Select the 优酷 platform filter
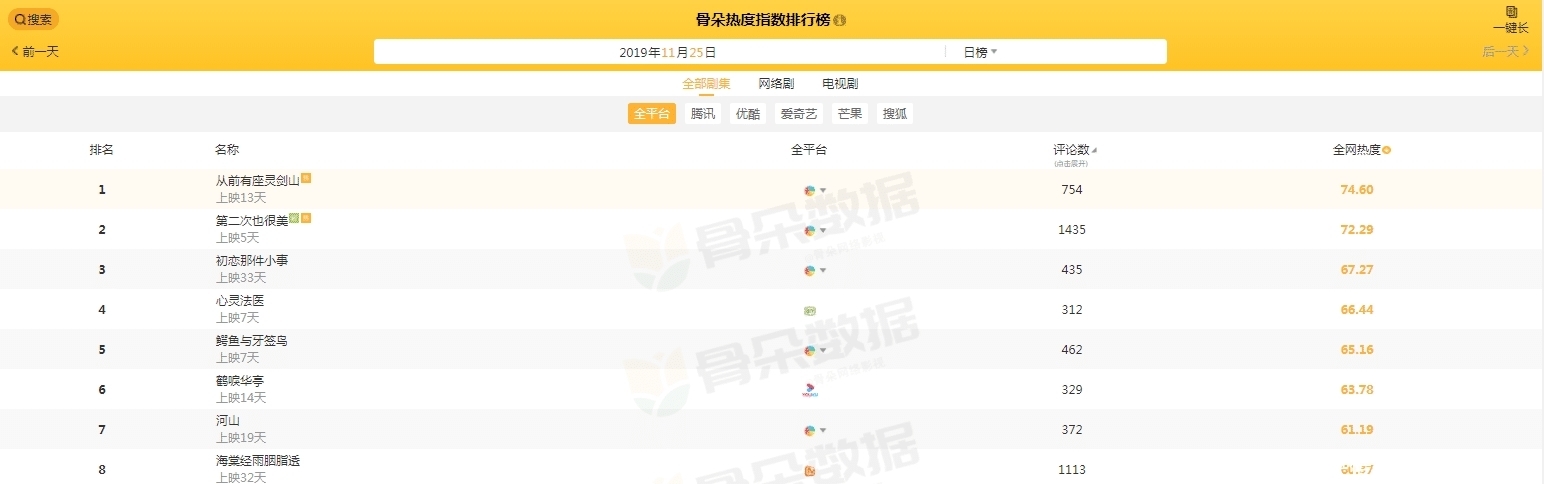1544x484 pixels. 748,114
